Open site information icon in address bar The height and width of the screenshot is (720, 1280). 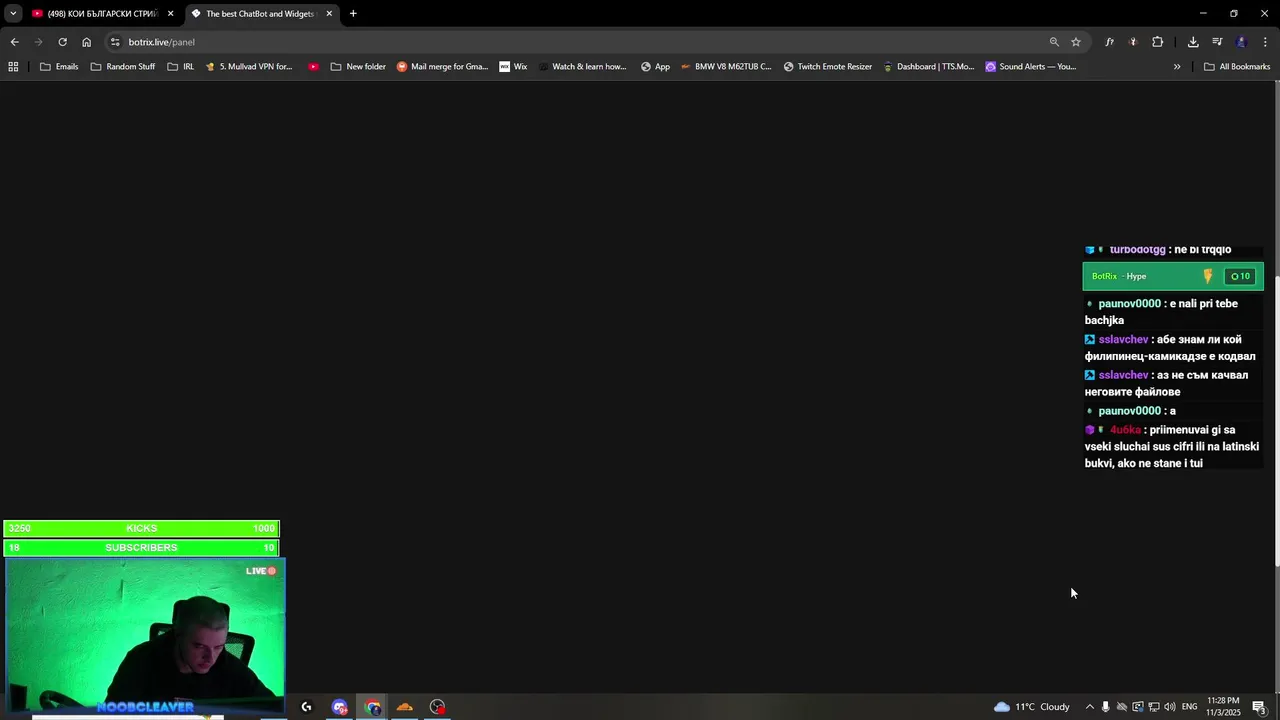(x=115, y=42)
